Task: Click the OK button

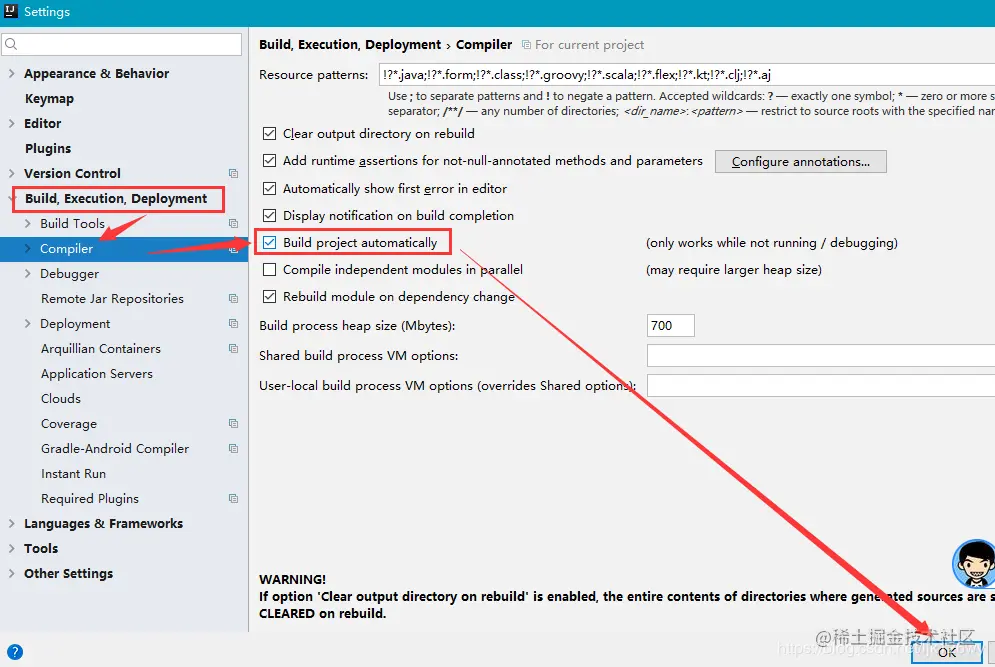Action: [947, 652]
